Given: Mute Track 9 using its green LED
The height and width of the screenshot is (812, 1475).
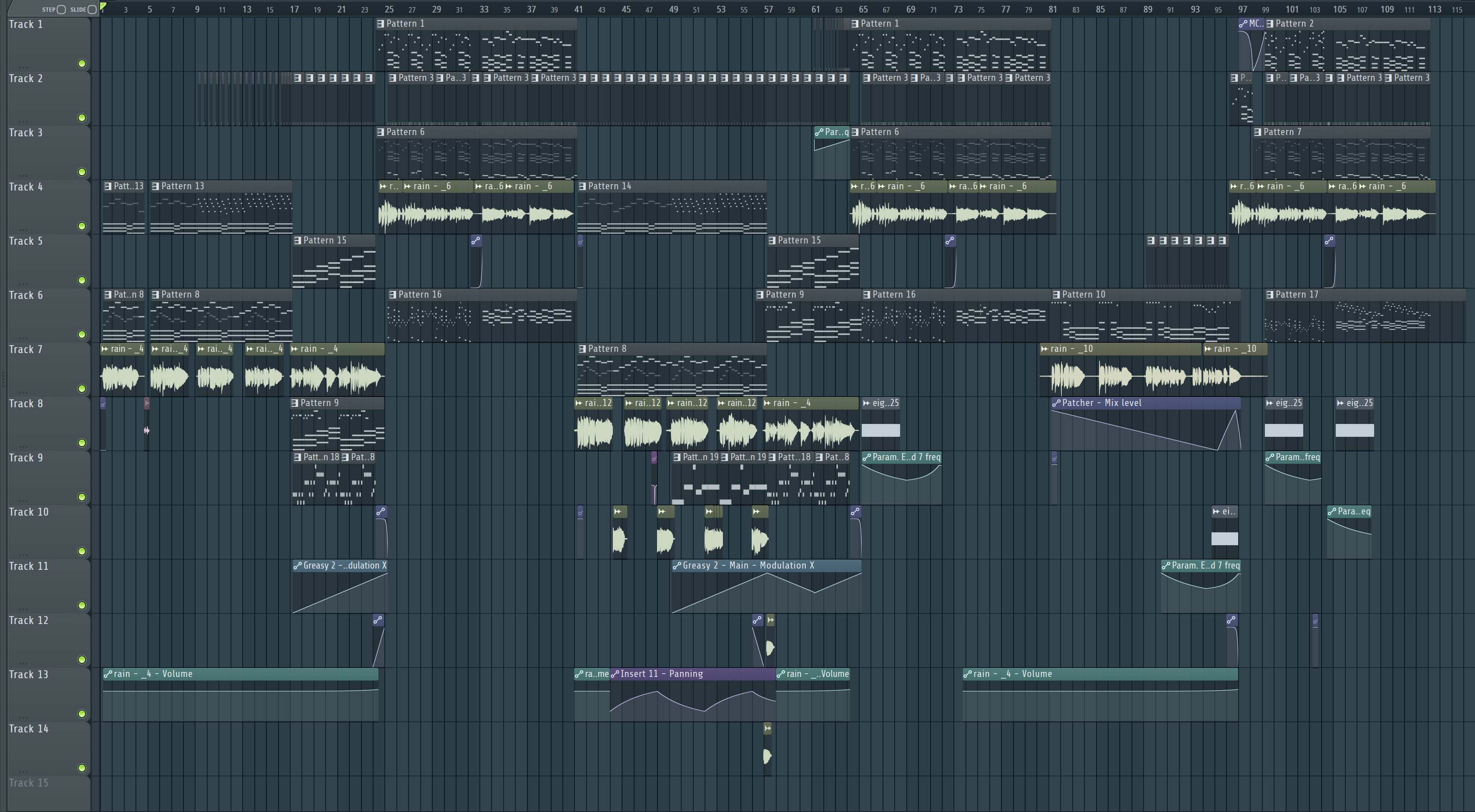Looking at the screenshot, I should [x=82, y=497].
